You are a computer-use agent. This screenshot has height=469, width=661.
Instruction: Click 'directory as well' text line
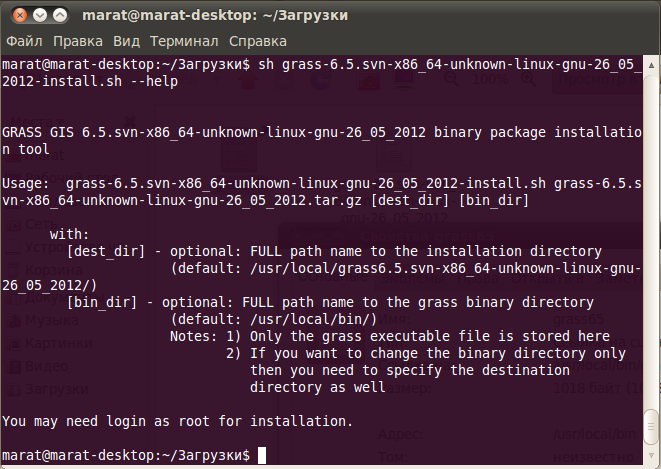pyautogui.click(x=318, y=387)
